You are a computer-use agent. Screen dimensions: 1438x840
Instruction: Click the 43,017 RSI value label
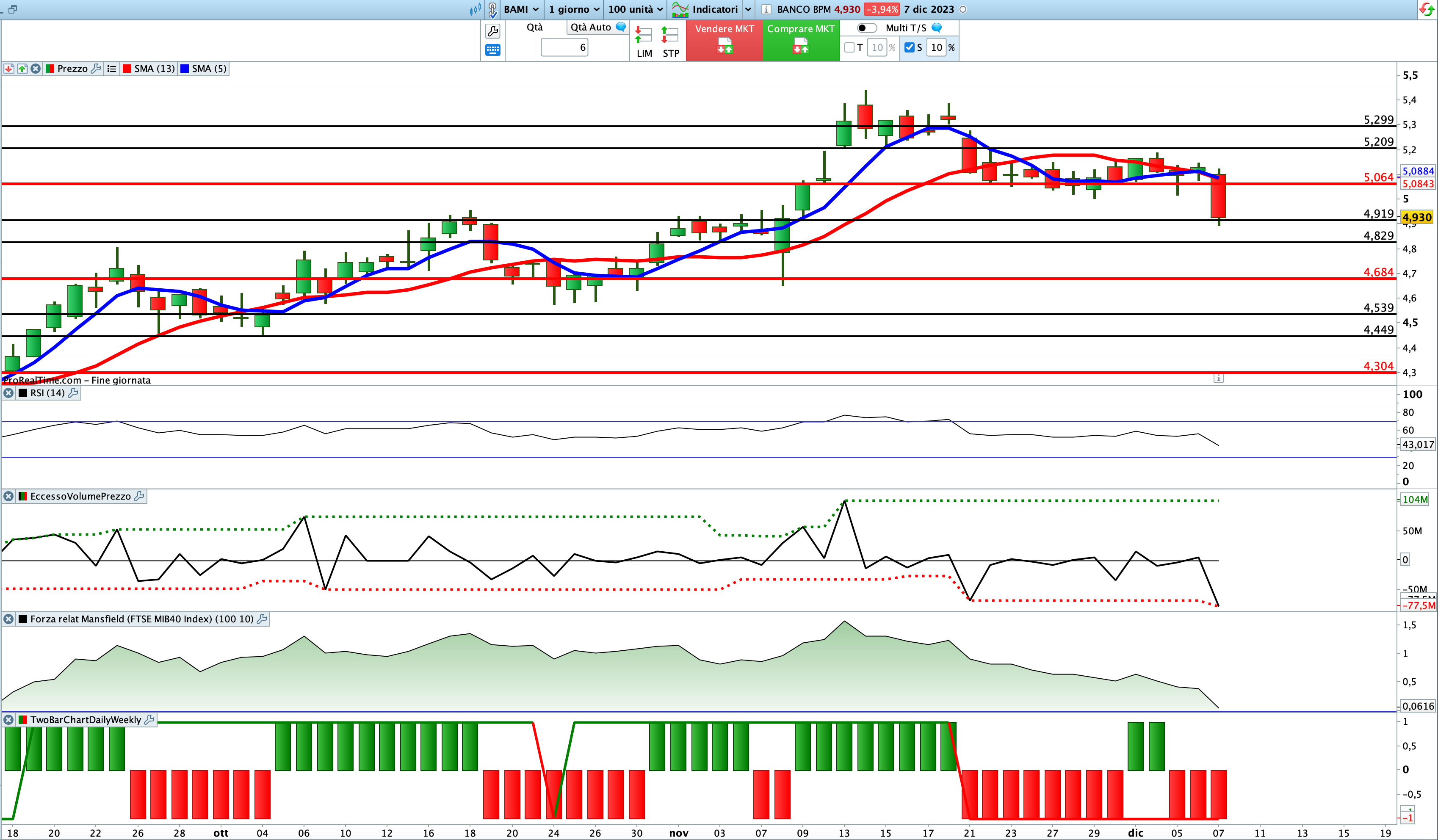[x=1418, y=445]
